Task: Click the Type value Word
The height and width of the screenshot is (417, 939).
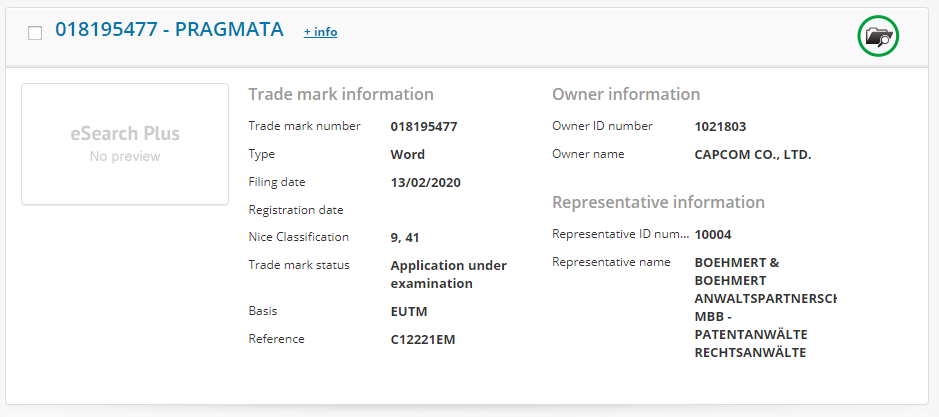Action: coord(407,155)
